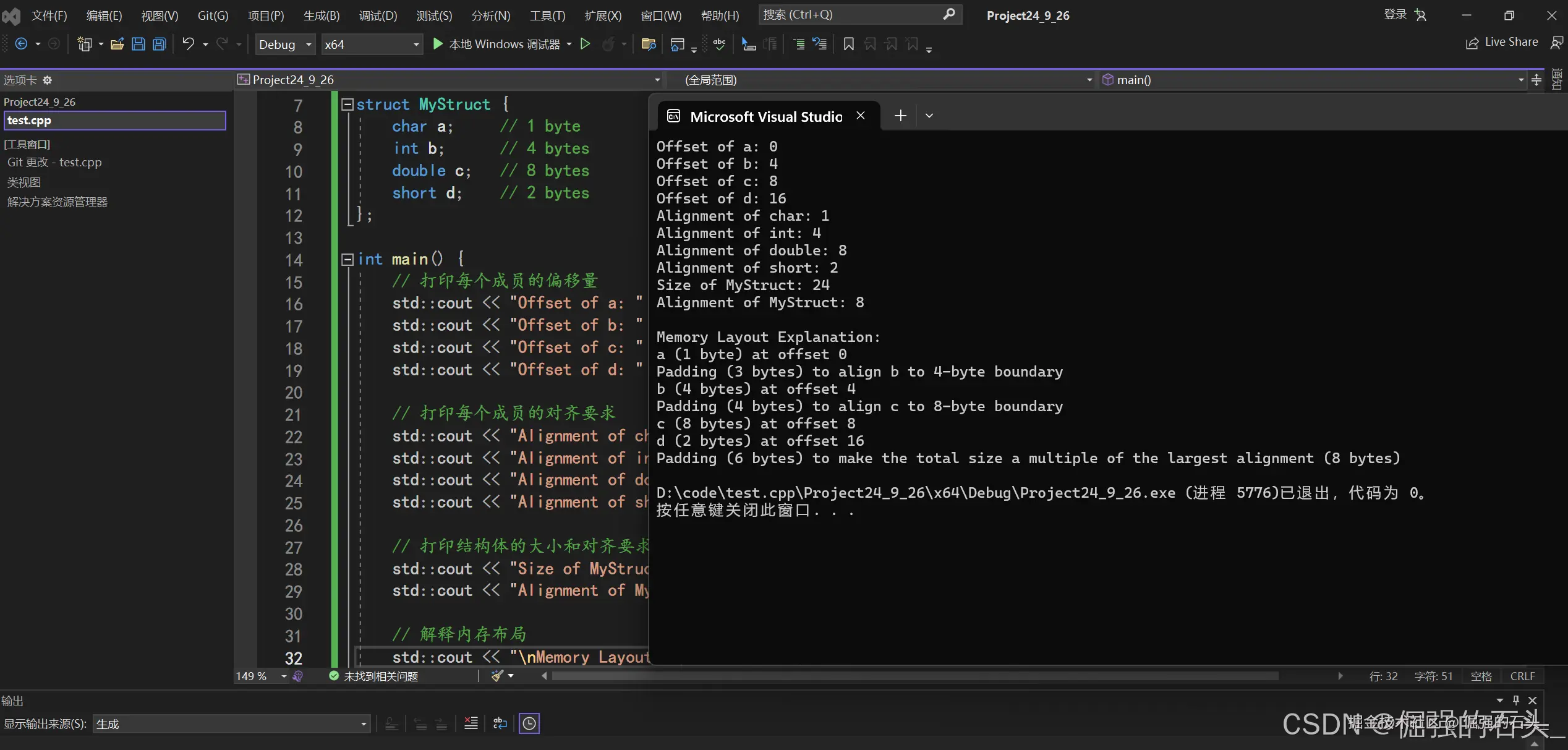Click the Undo icon in toolbar
1568x750 pixels.
[188, 44]
